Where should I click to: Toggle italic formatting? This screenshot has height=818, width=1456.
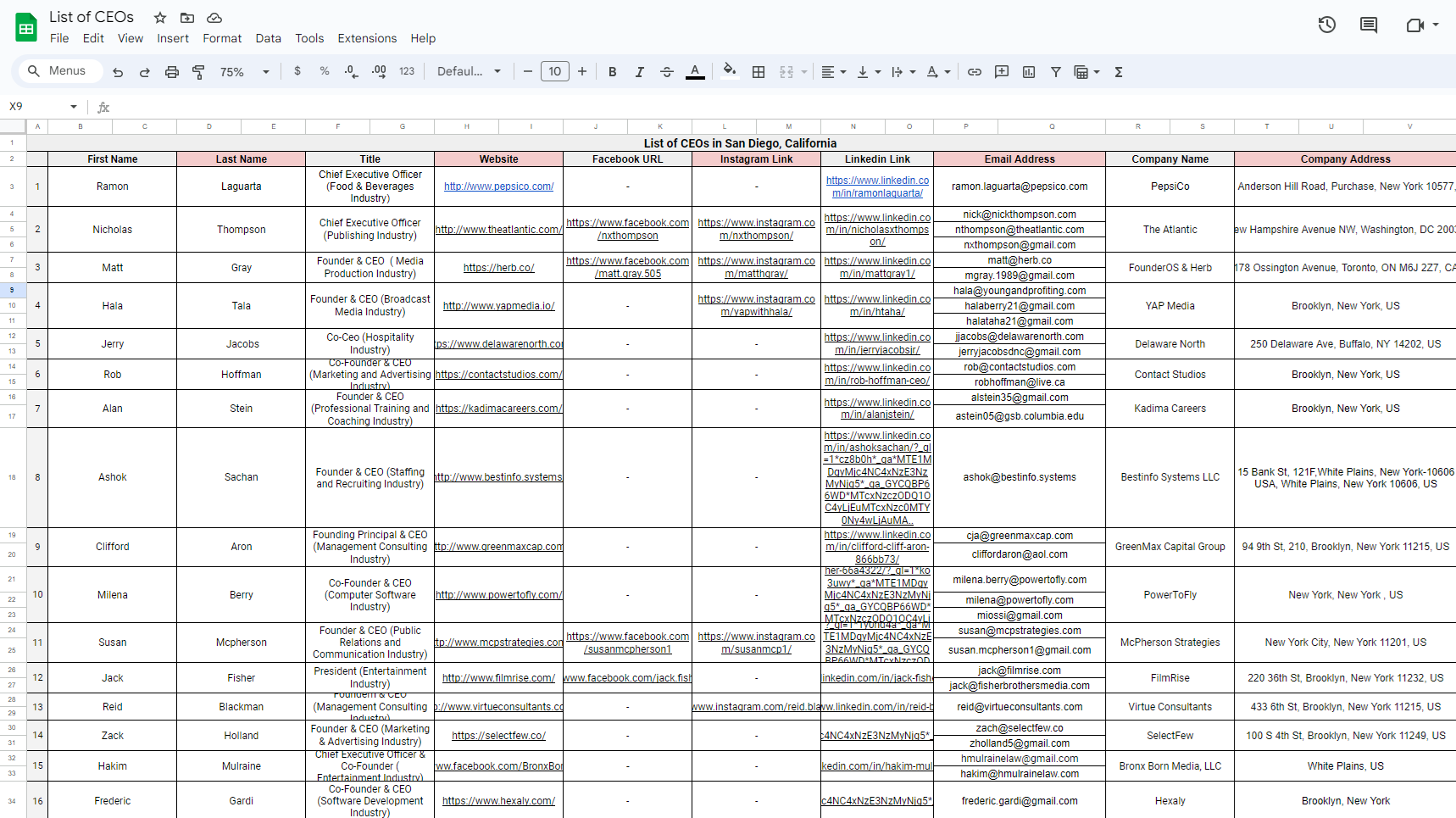click(640, 72)
